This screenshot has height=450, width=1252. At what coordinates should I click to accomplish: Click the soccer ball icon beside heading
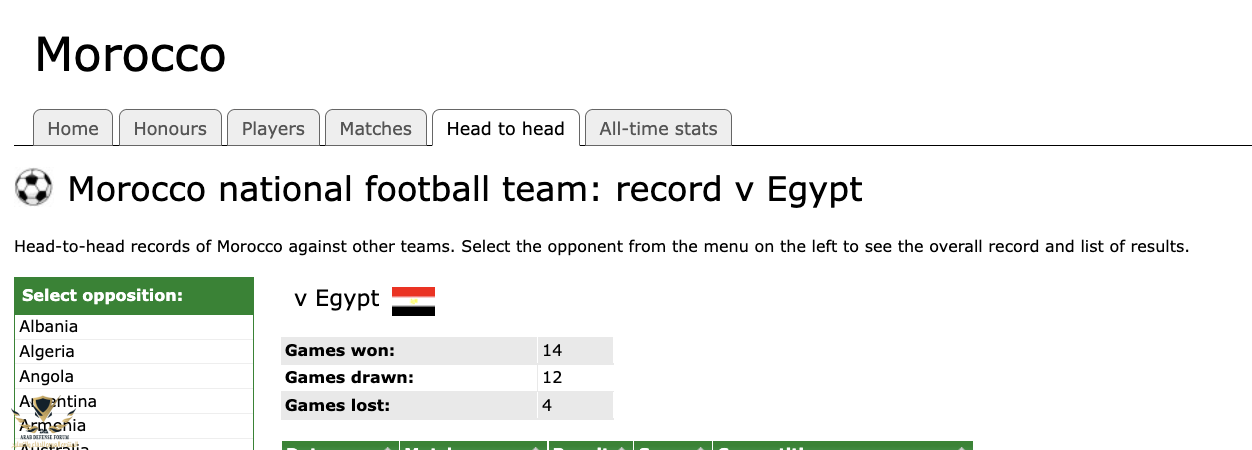click(x=34, y=188)
